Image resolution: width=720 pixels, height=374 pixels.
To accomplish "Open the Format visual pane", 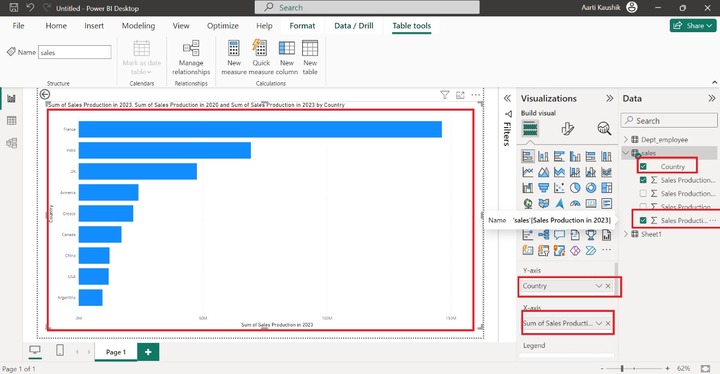I will [x=568, y=129].
